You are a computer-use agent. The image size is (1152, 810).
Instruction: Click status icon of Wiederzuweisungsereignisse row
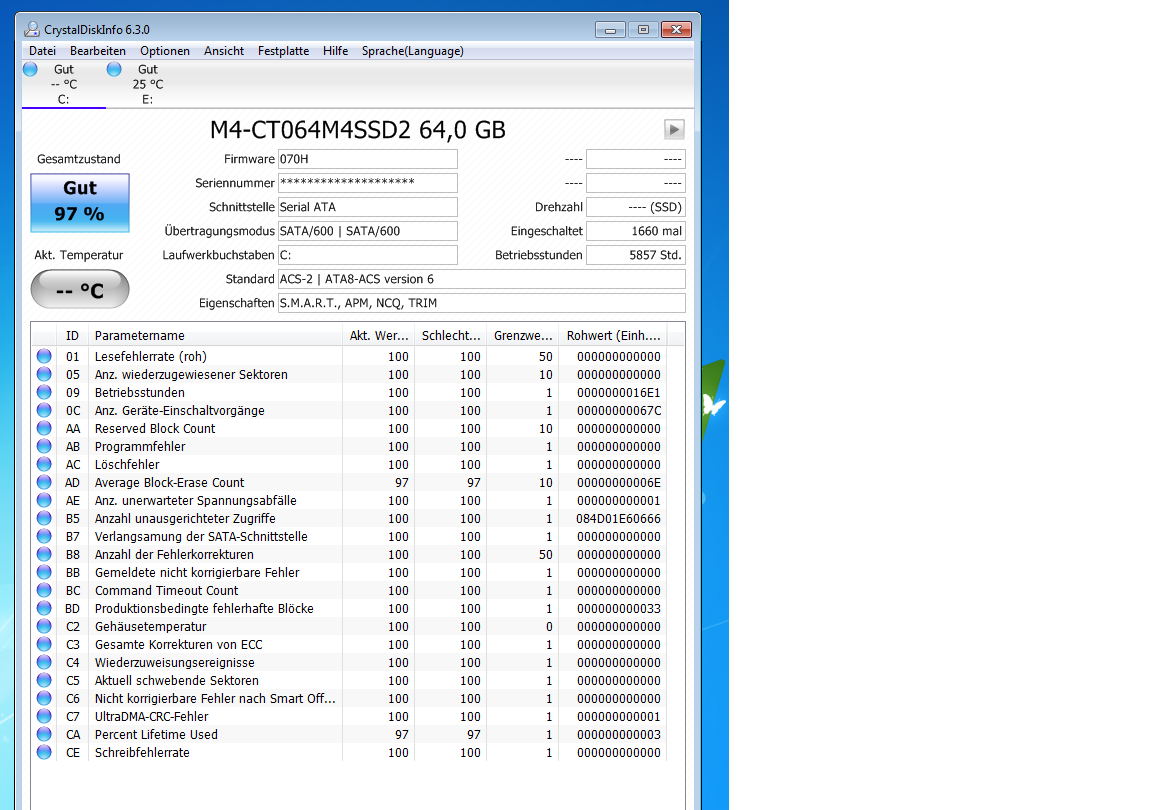coord(44,662)
